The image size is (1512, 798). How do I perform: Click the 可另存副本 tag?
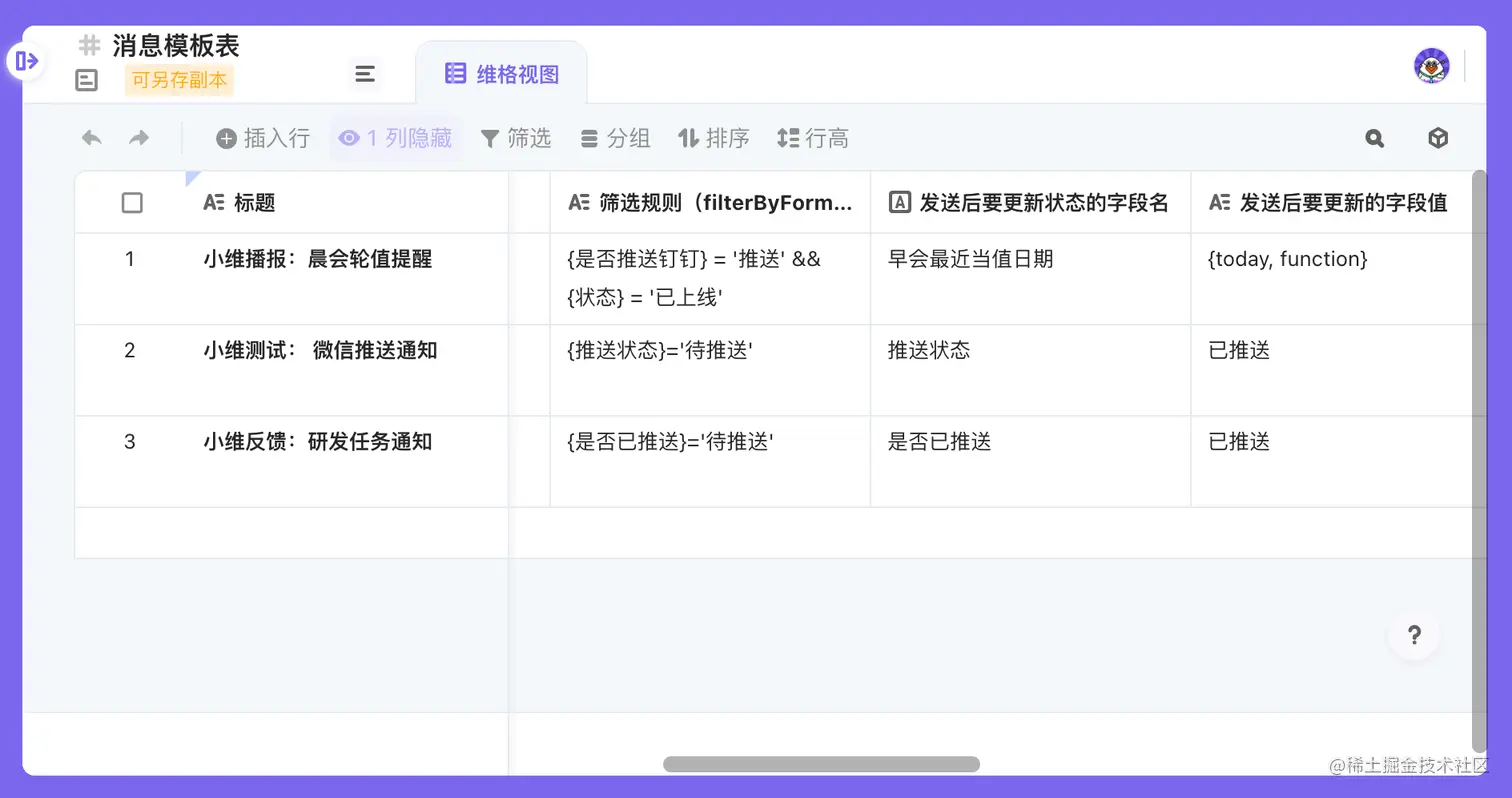tap(179, 80)
